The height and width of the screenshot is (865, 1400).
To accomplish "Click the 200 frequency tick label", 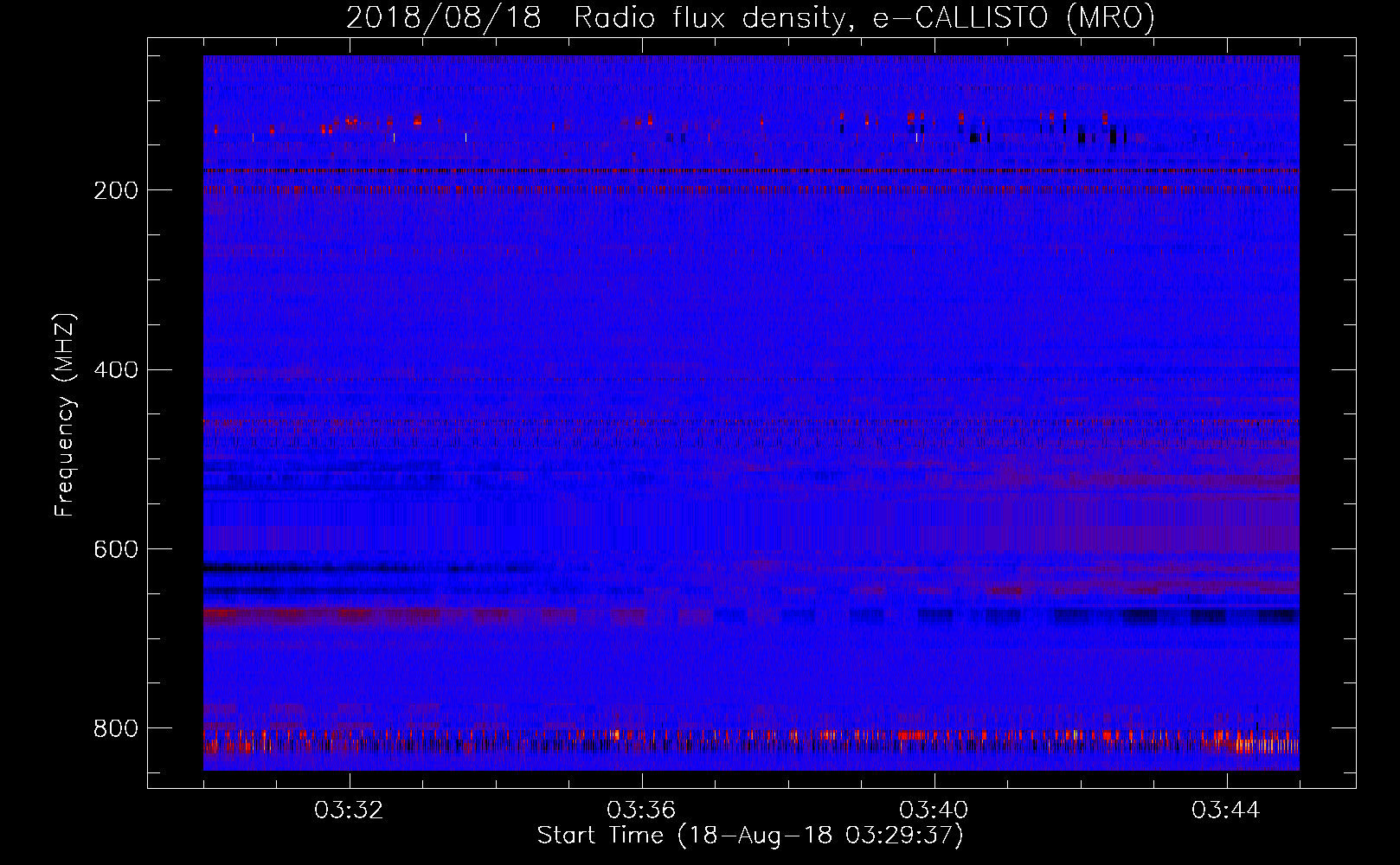I will pos(115,190).
